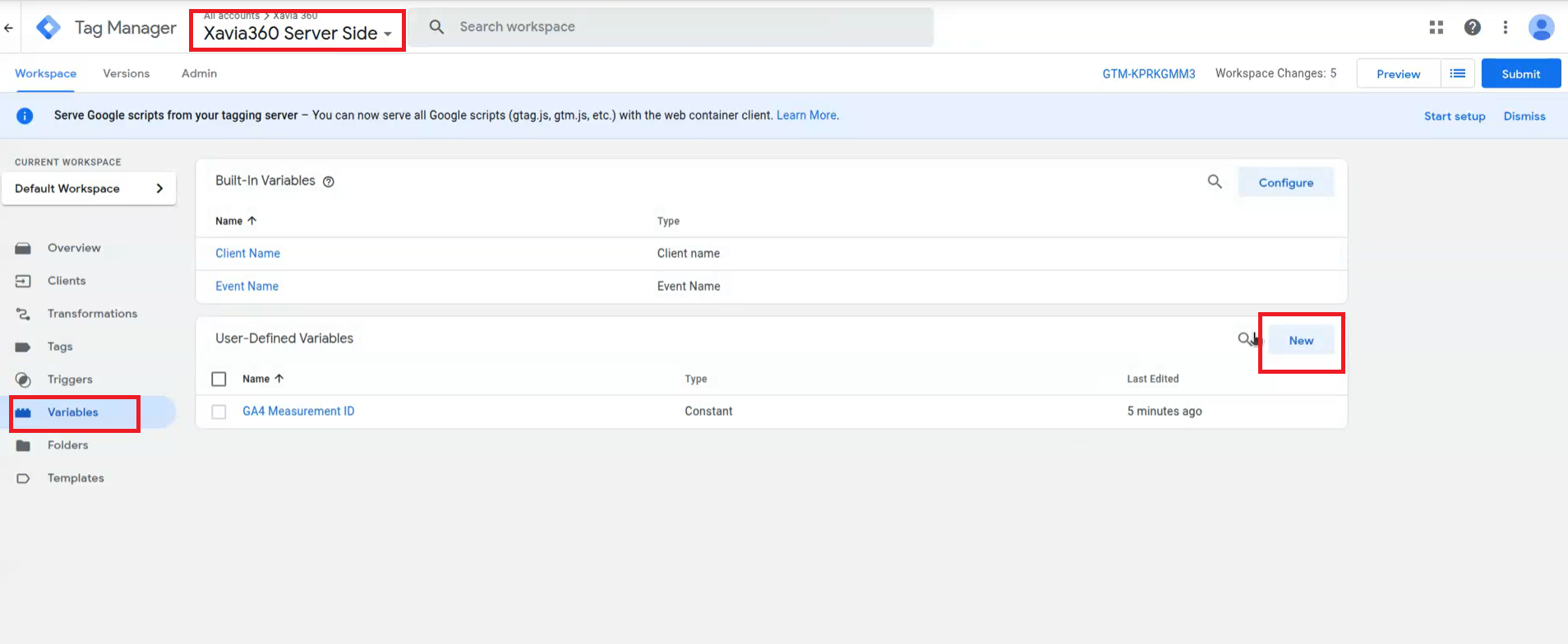Click the Preview button
Image resolution: width=1568 pixels, height=644 pixels.
pos(1399,74)
